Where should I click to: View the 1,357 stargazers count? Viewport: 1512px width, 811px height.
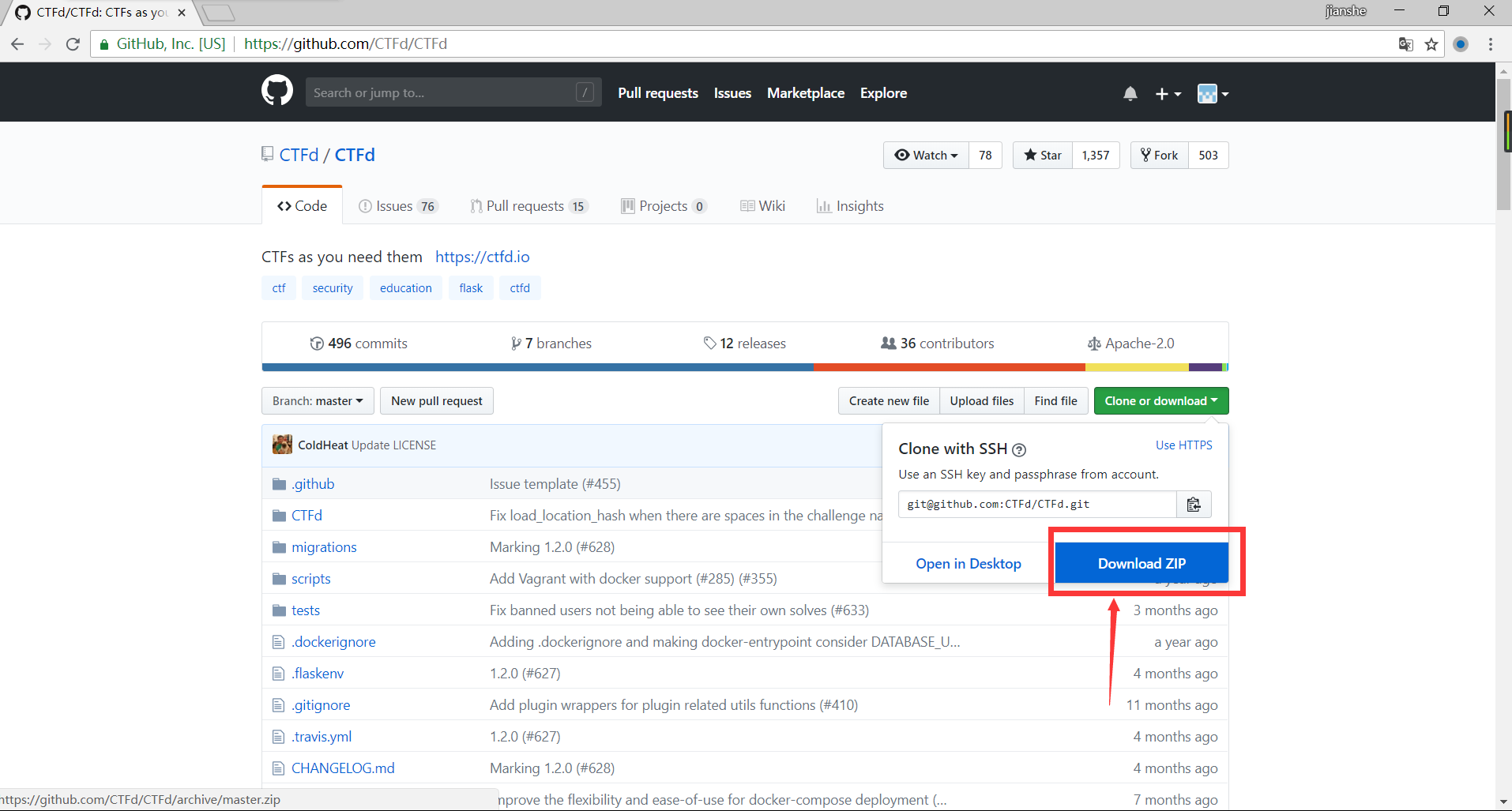coord(1096,155)
